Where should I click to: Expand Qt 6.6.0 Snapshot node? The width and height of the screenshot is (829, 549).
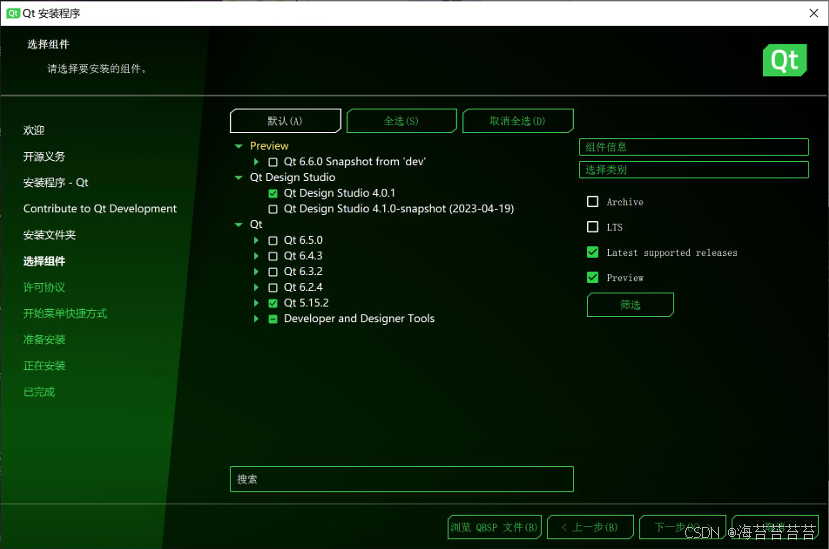[x=256, y=162]
